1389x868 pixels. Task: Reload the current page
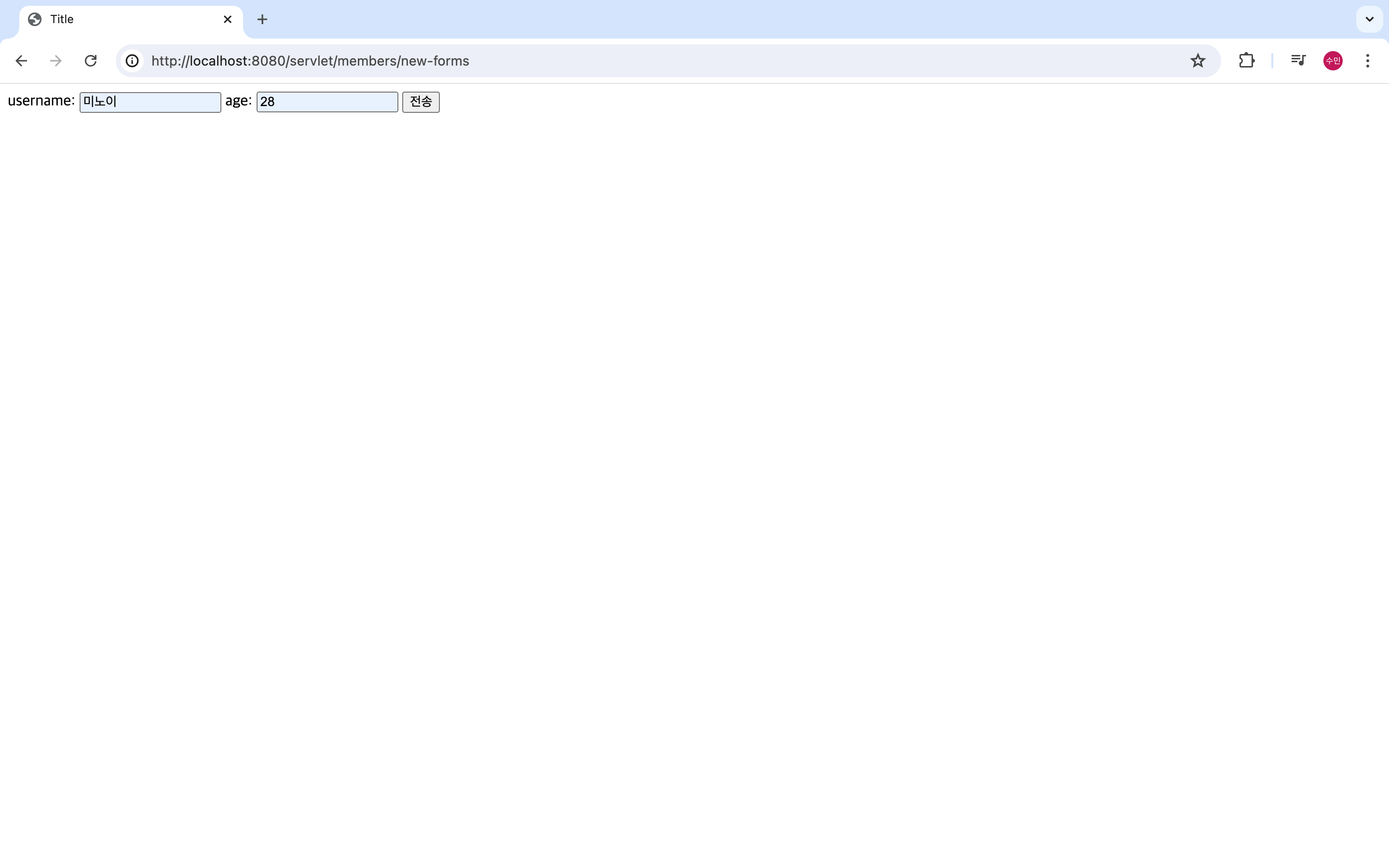coord(91,61)
